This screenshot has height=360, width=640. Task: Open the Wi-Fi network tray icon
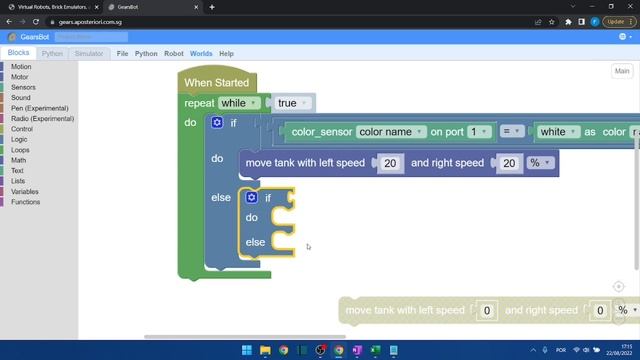click(x=576, y=350)
